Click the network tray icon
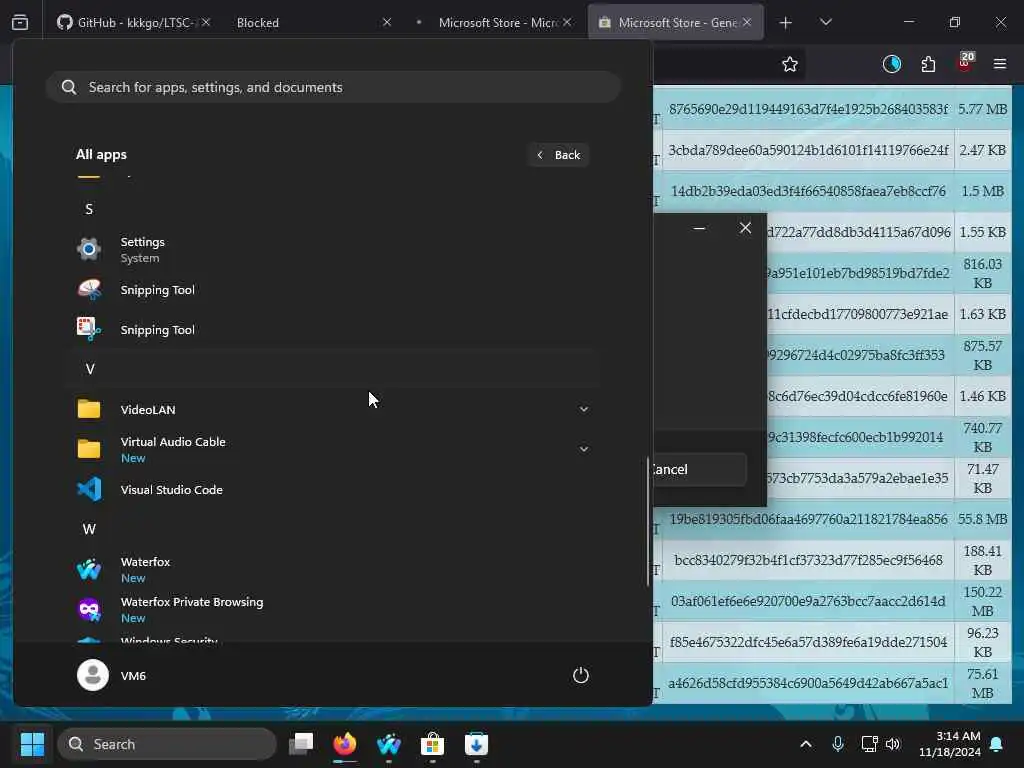This screenshot has width=1024, height=768. 869,744
